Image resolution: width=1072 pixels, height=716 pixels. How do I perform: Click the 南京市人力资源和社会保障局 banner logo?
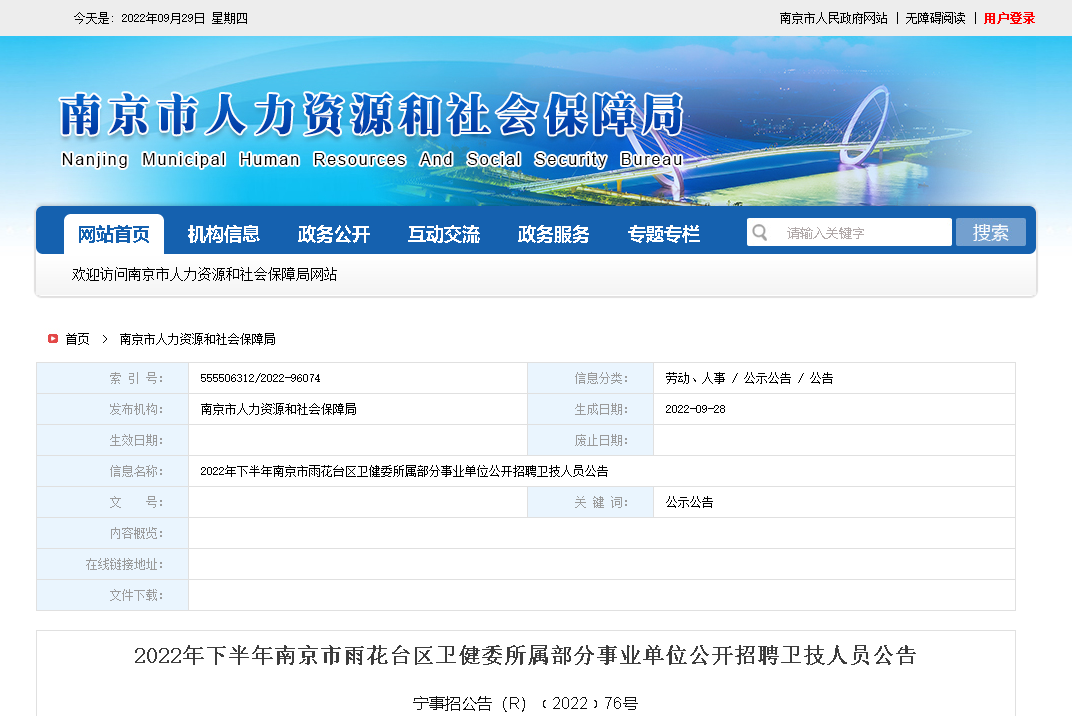coord(371,128)
